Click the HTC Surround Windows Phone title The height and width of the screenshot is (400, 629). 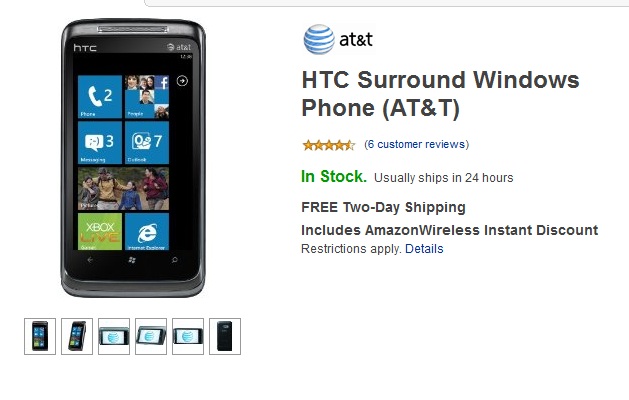[440, 94]
